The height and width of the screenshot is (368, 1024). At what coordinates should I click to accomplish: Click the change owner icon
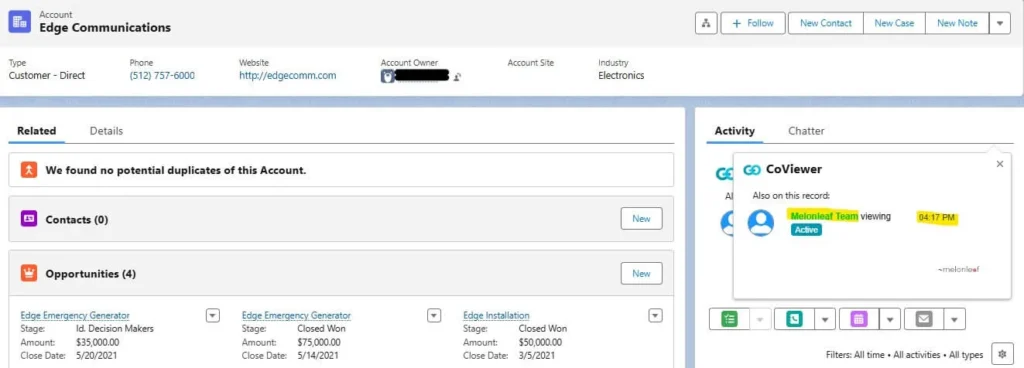click(x=458, y=77)
